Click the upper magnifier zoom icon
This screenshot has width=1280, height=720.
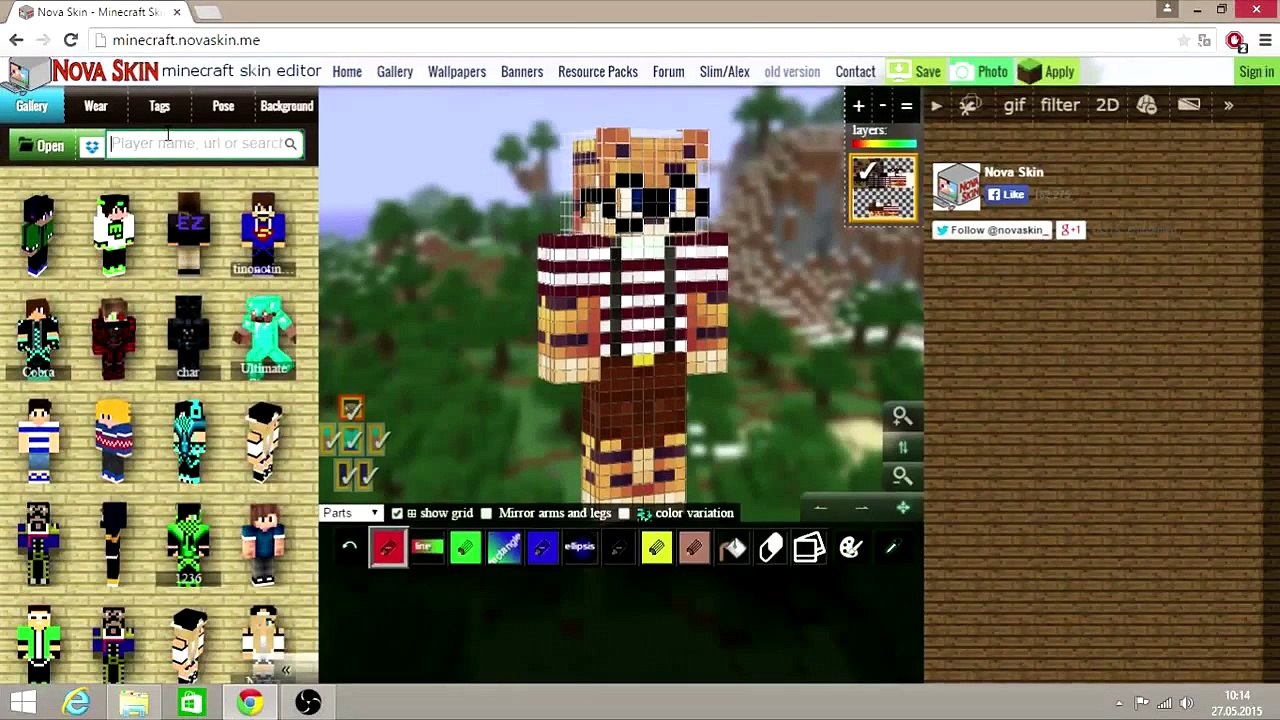[901, 416]
